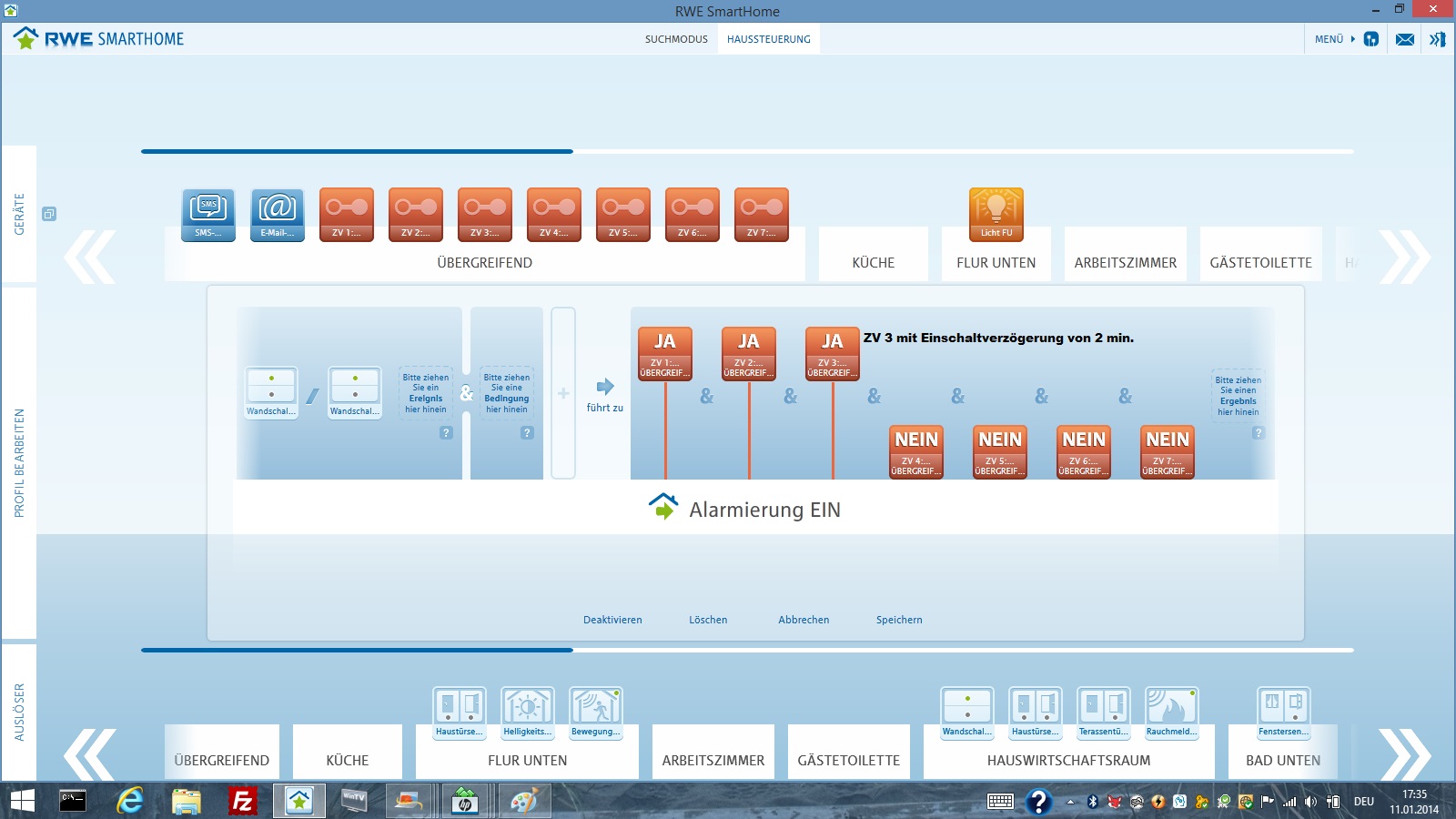Click the small expand icon beside Geräte
Viewport: 1456px width, 819px height.
point(49,214)
